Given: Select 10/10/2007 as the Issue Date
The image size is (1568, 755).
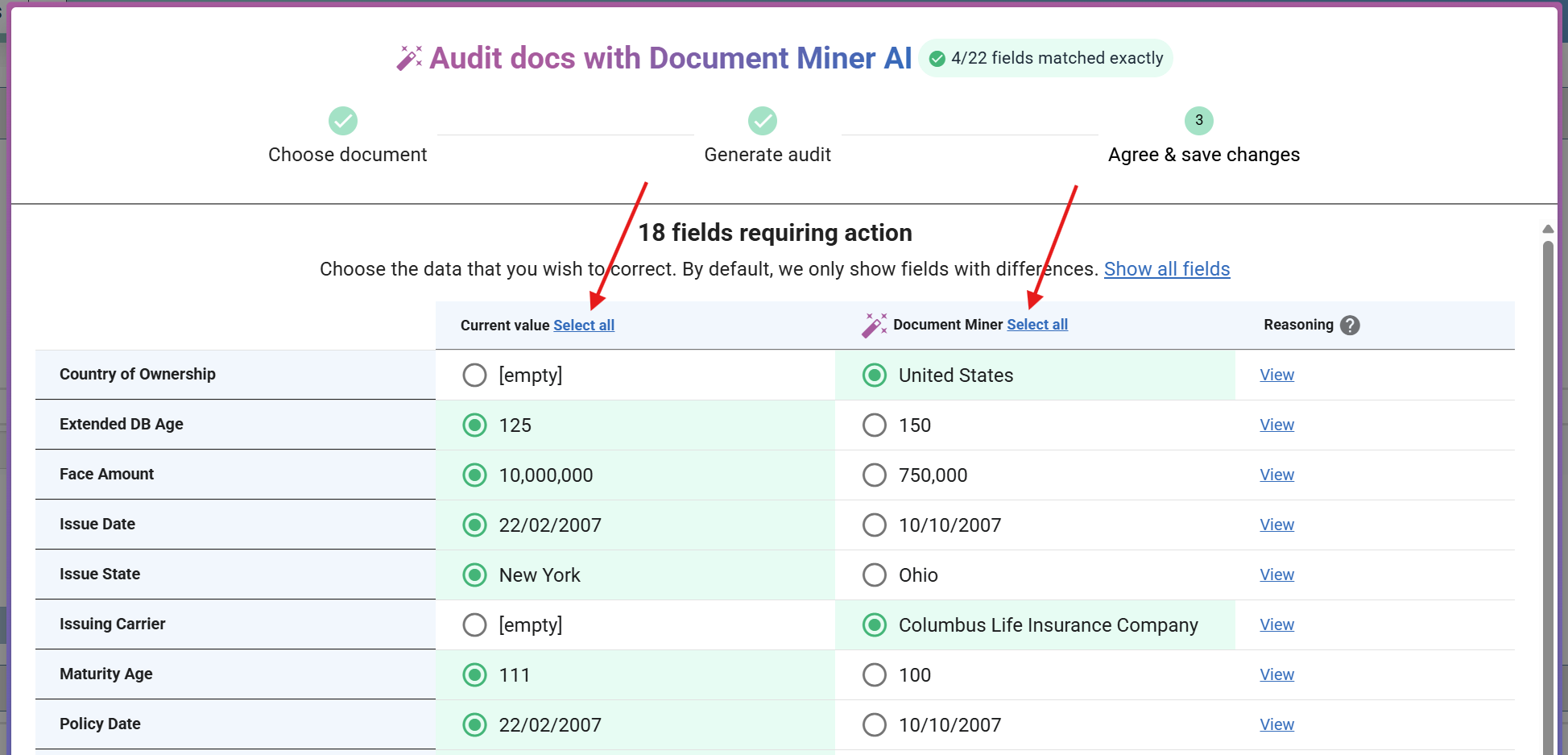Looking at the screenshot, I should click(874, 525).
